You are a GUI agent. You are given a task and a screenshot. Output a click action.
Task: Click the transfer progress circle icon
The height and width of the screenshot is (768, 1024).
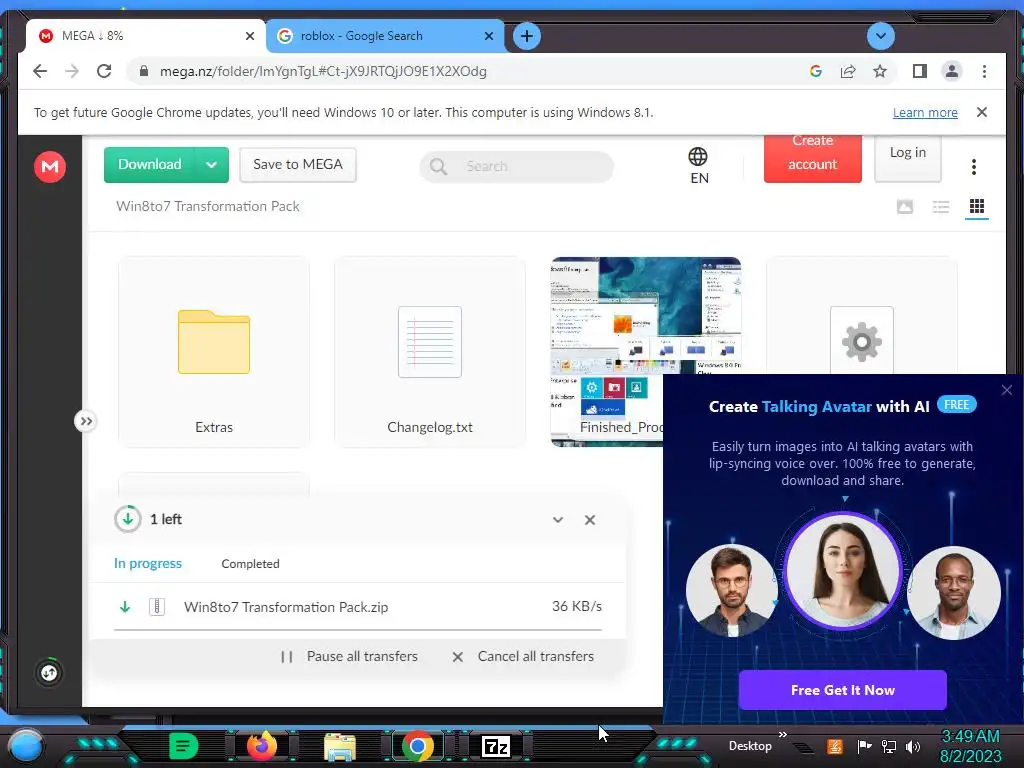click(x=128, y=519)
